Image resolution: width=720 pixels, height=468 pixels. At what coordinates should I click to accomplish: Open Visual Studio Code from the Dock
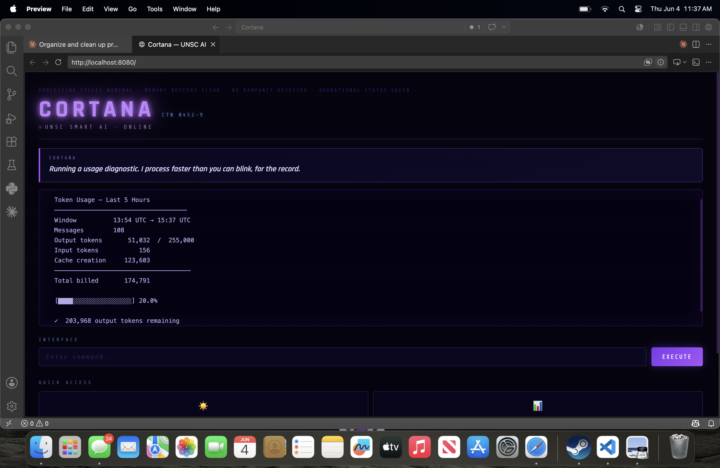pos(608,447)
